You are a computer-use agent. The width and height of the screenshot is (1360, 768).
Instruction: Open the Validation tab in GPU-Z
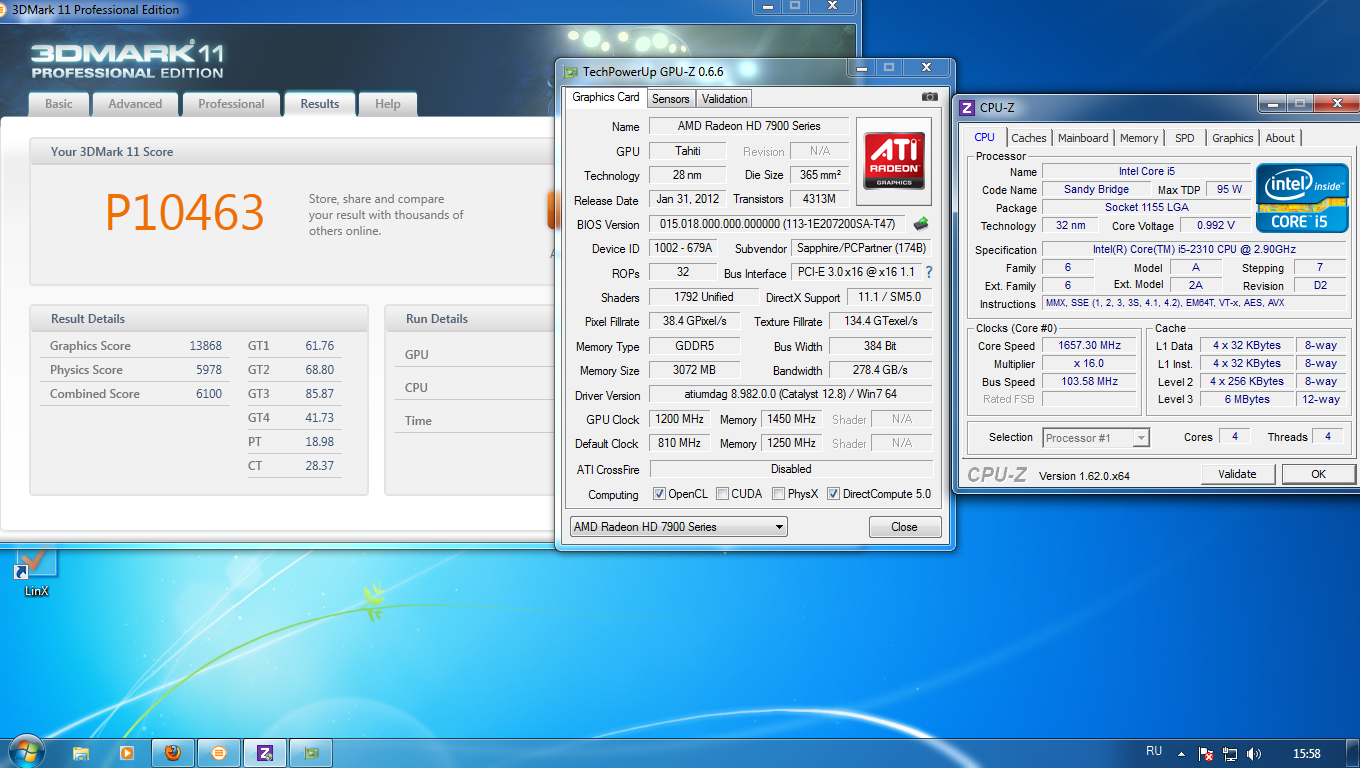click(x=724, y=99)
